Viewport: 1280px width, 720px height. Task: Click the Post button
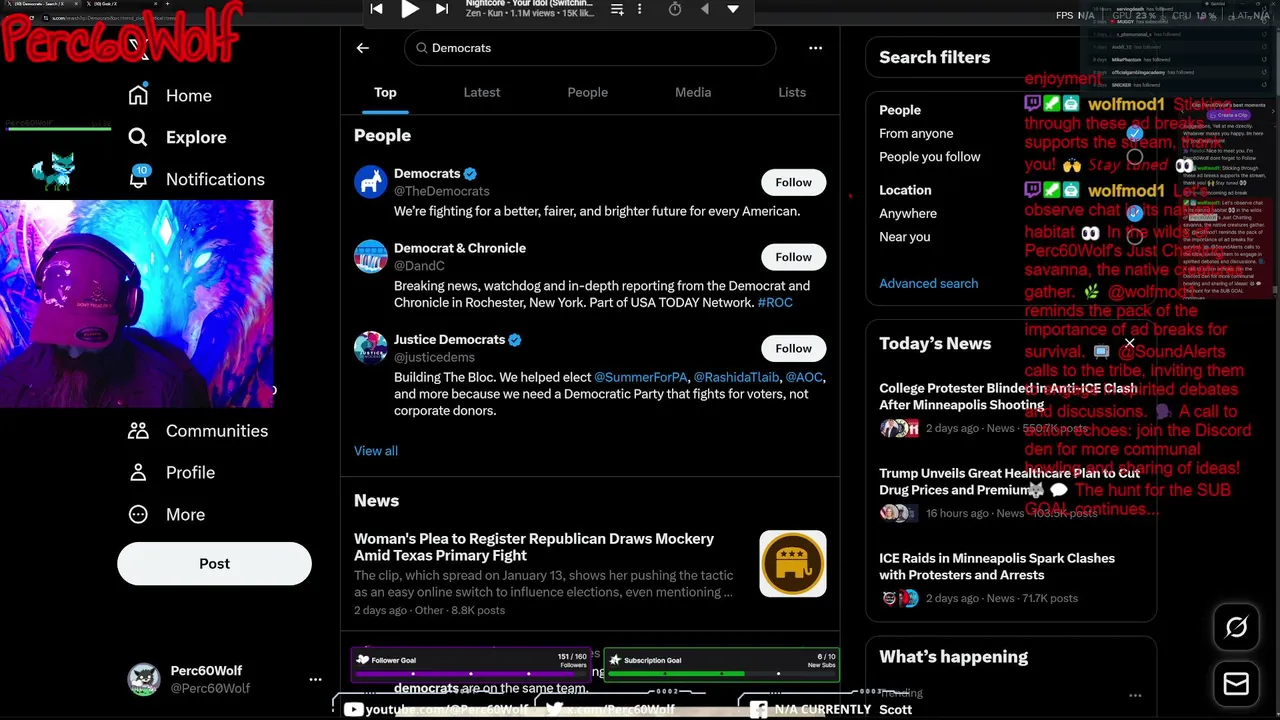coord(214,563)
